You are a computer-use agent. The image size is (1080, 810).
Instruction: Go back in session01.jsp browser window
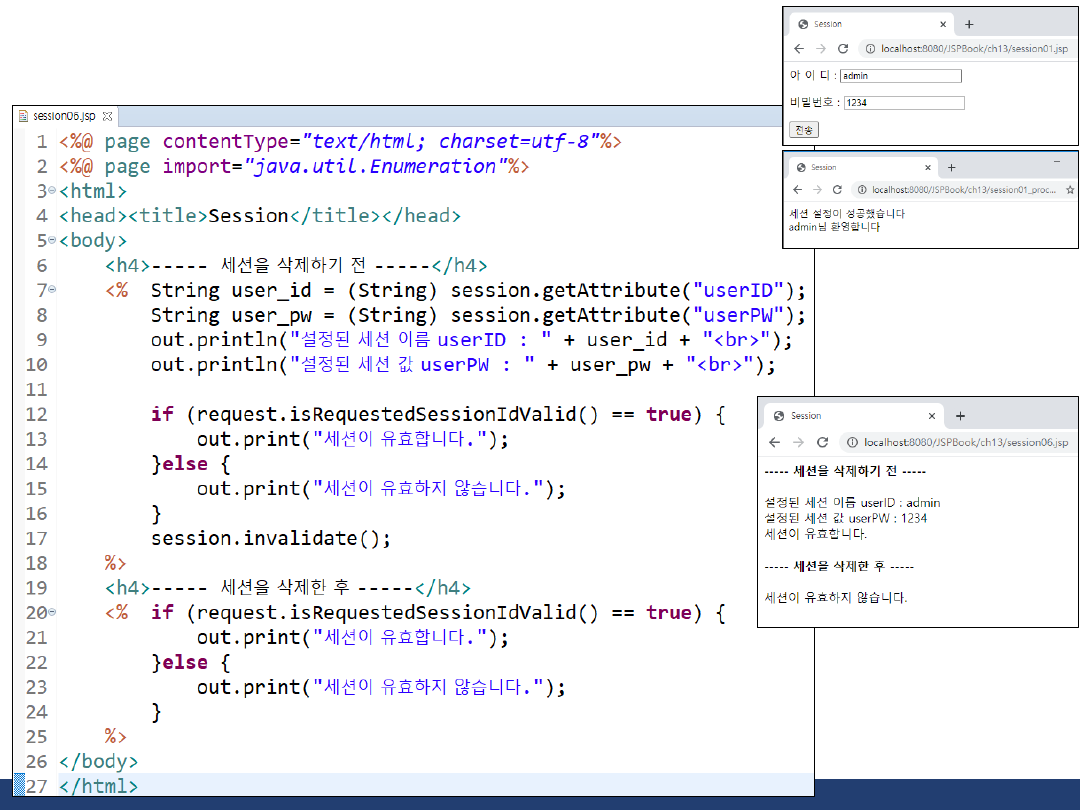[799, 48]
